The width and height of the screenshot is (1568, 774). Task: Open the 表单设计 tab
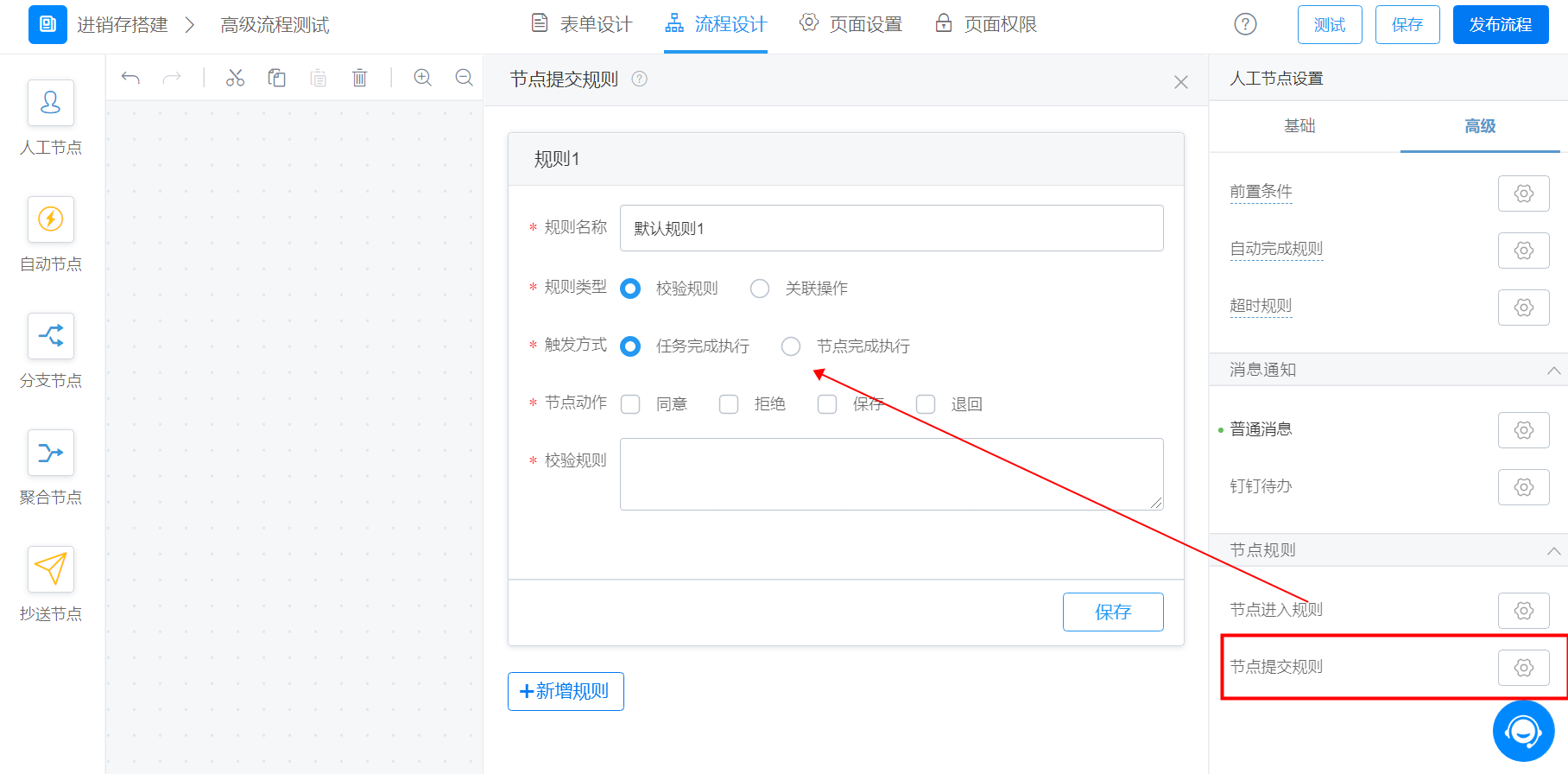click(x=581, y=24)
